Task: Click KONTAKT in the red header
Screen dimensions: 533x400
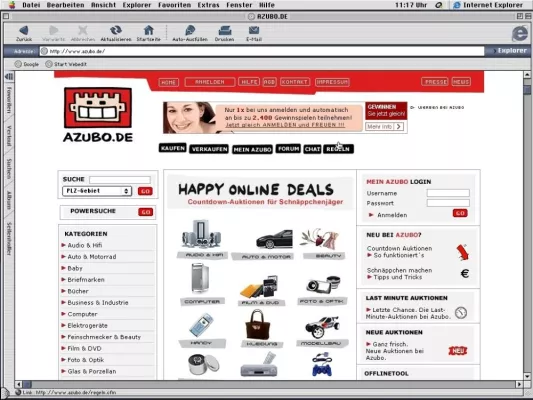Action: click(295, 82)
